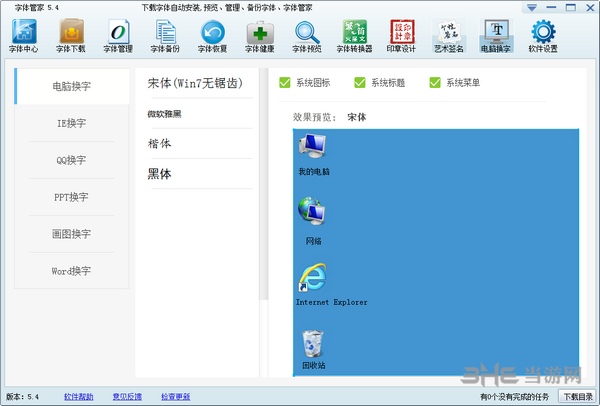Open 字体备份 backup icon

[165, 35]
